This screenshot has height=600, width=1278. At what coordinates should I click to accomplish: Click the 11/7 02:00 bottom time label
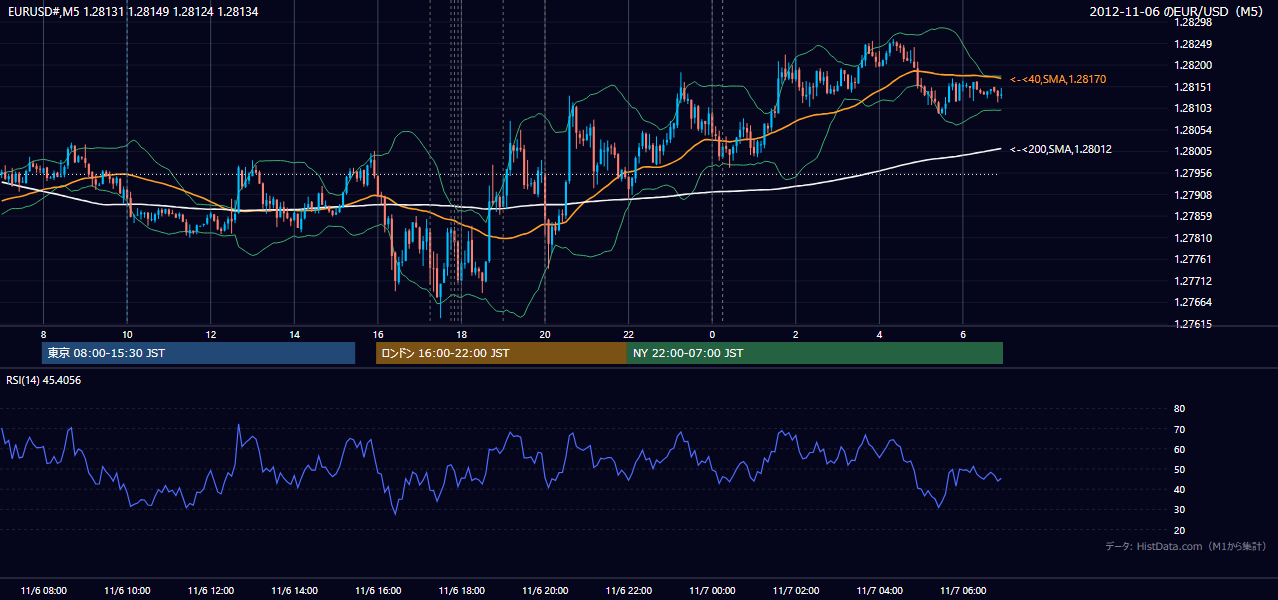[796, 591]
